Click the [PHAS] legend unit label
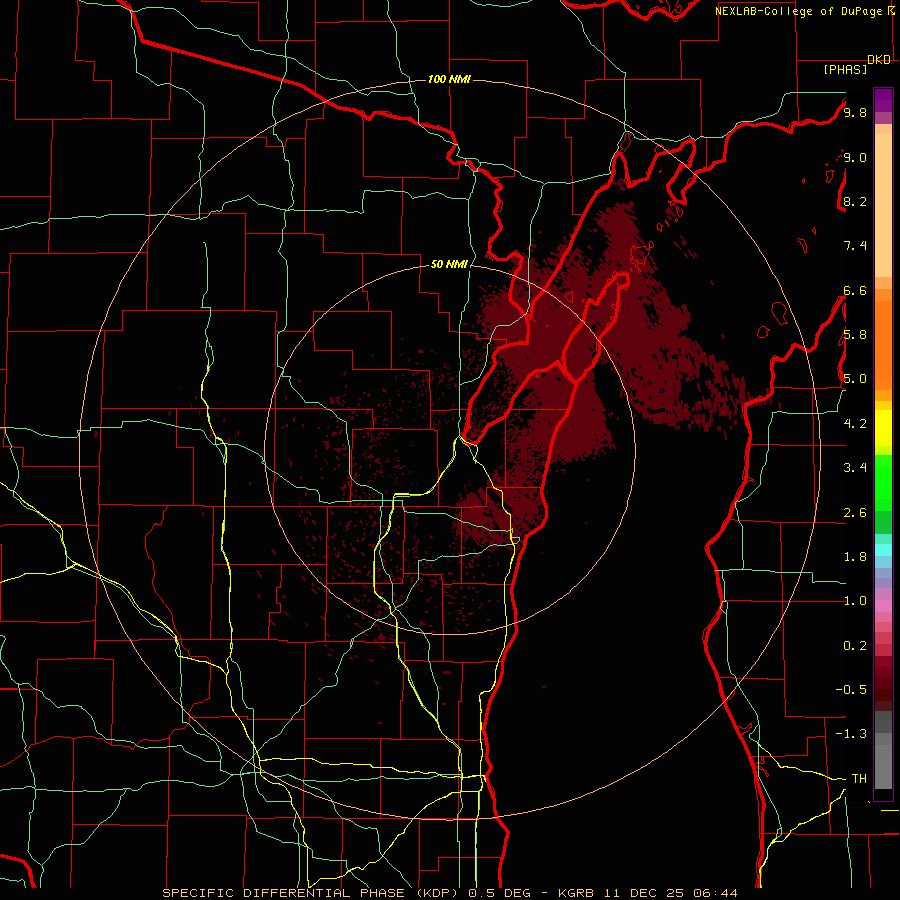 pyautogui.click(x=845, y=69)
